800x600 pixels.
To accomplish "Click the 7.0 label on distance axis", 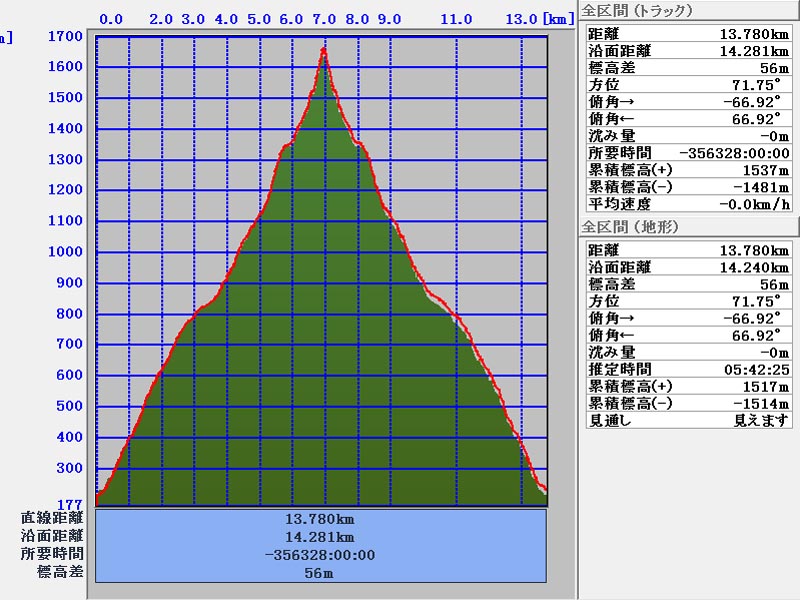I will [324, 19].
